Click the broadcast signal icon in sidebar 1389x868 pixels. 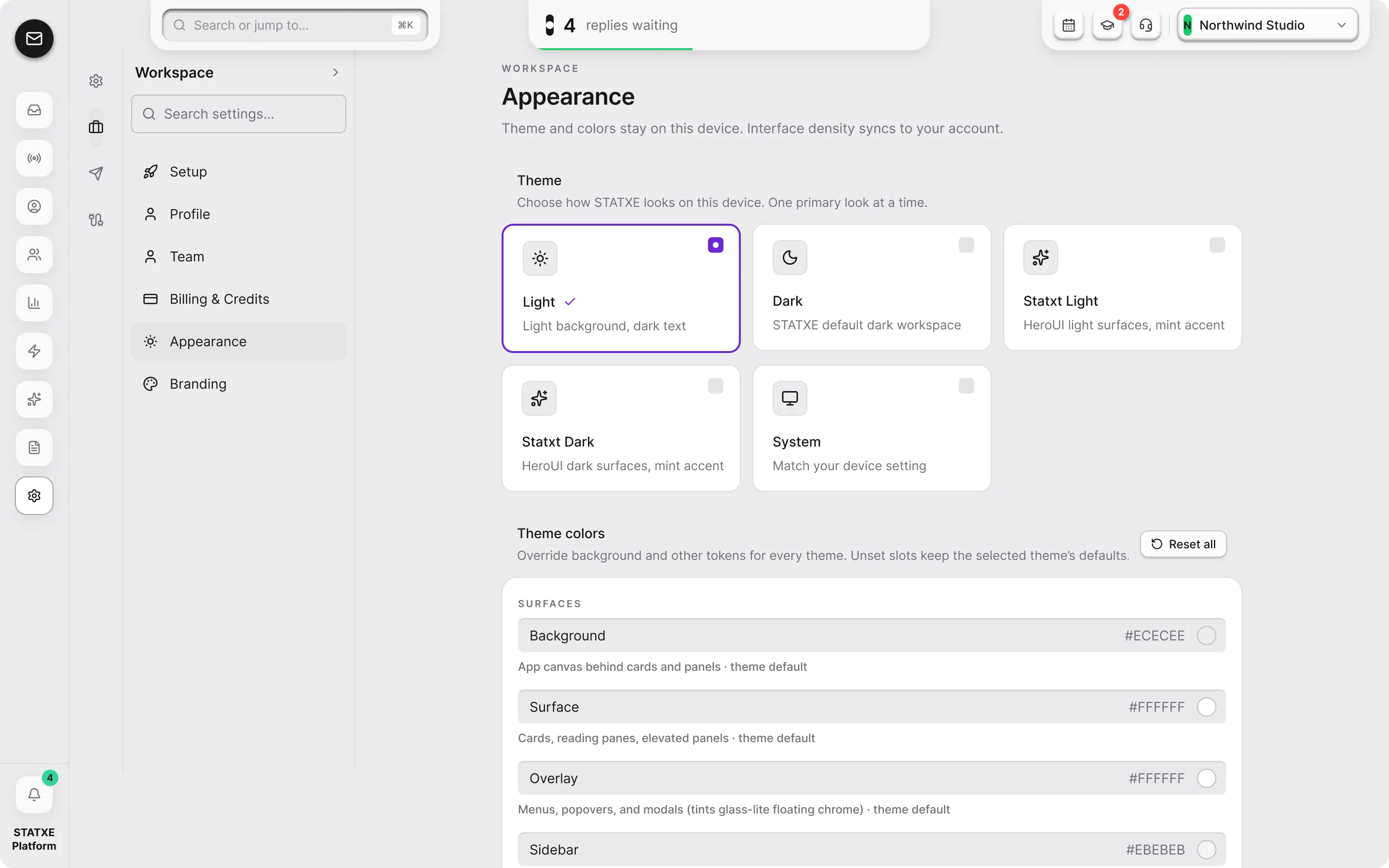(x=34, y=159)
